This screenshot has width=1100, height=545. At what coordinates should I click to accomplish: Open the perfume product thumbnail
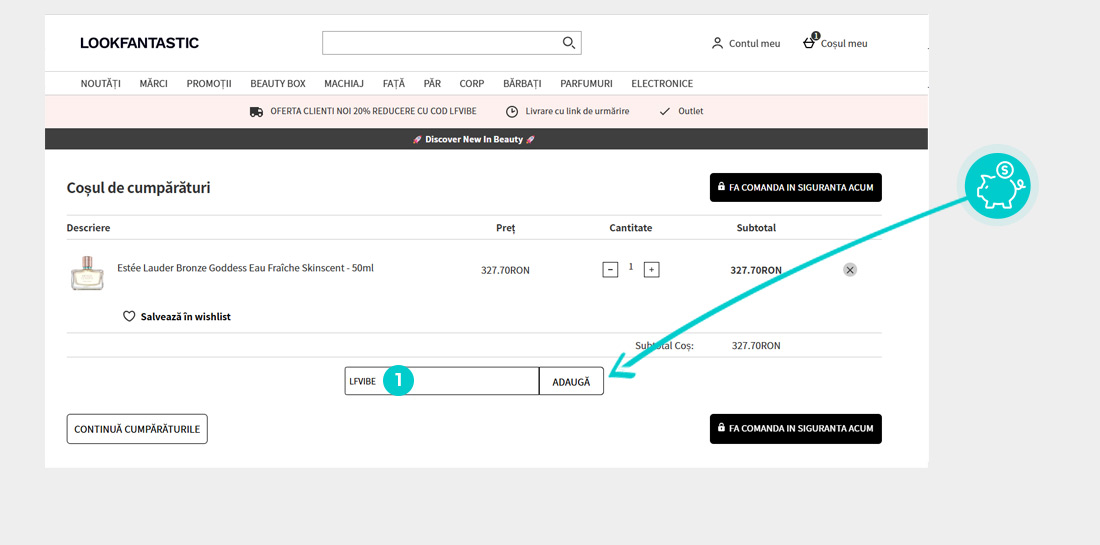point(88,273)
